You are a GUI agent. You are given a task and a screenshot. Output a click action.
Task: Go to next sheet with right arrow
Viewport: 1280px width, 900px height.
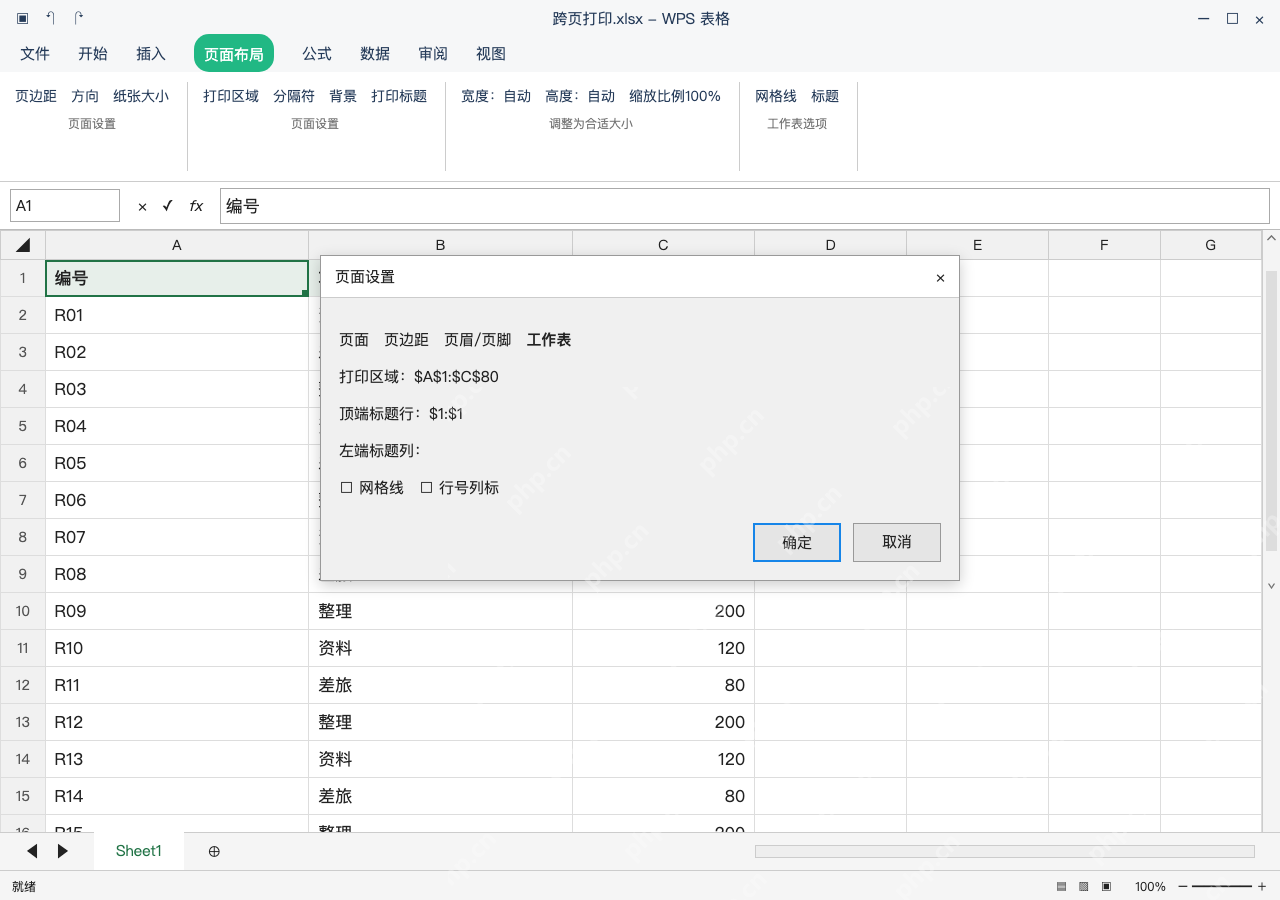pos(63,851)
